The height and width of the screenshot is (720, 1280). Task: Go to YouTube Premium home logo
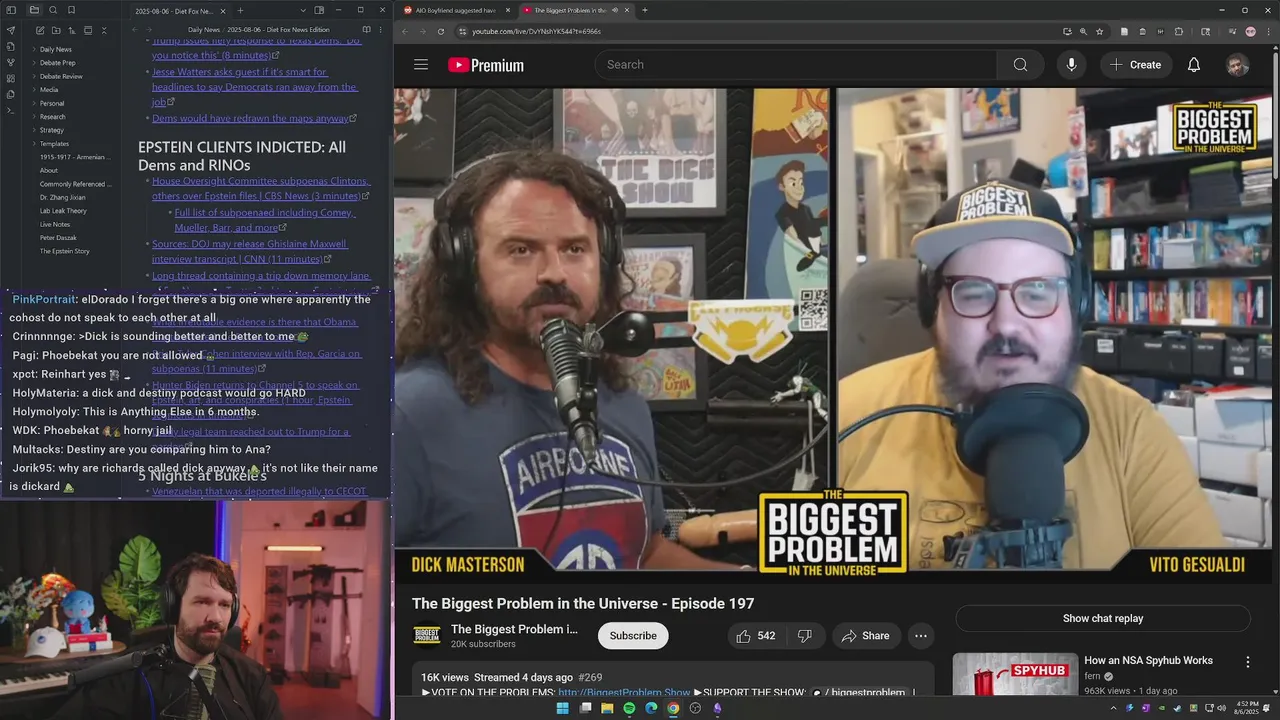[486, 65]
